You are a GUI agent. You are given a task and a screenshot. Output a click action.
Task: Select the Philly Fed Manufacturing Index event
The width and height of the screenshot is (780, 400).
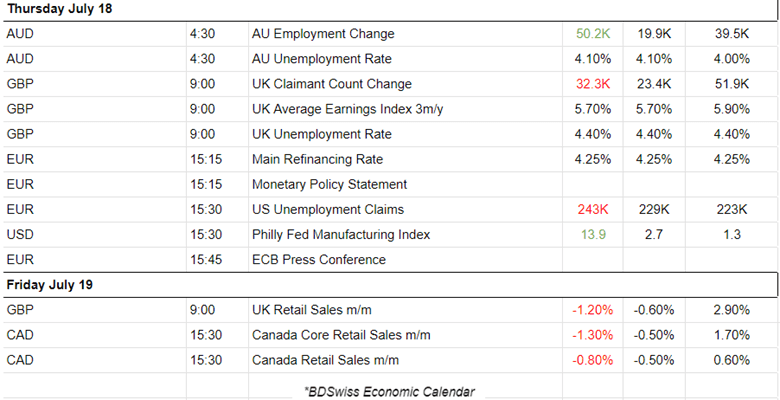341,234
